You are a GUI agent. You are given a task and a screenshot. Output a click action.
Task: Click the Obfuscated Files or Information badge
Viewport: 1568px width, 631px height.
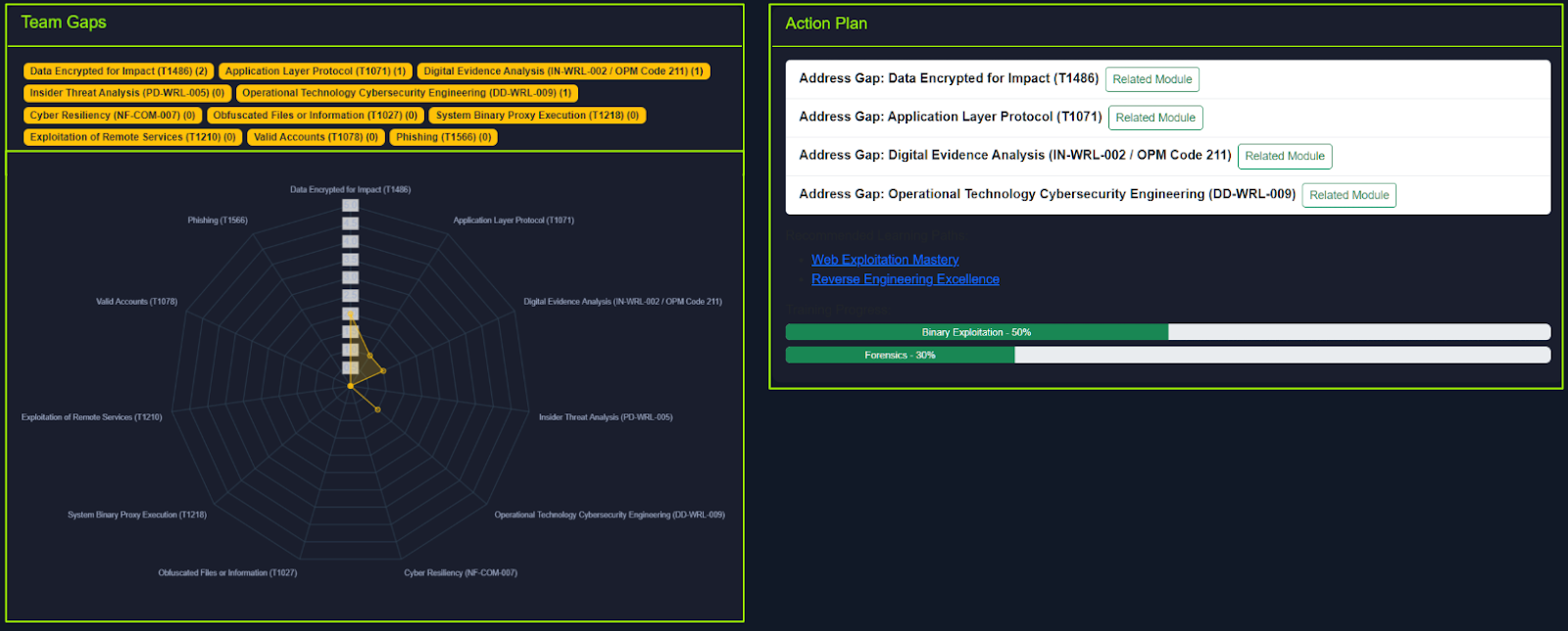click(315, 116)
